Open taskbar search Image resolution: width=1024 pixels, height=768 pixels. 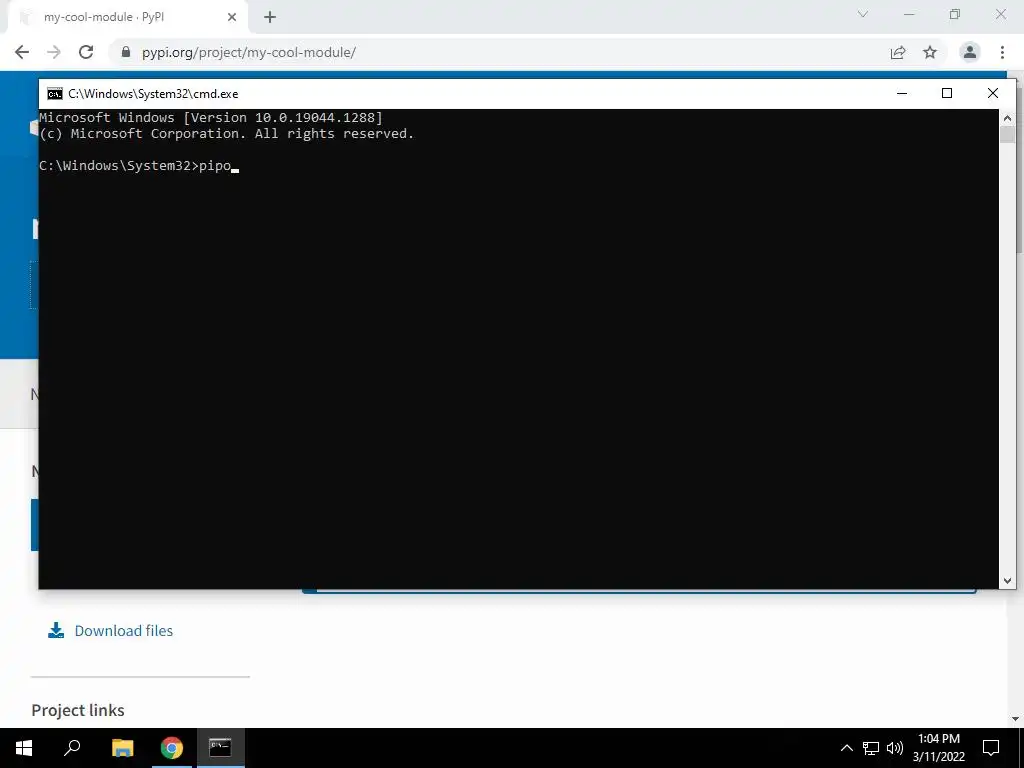72,748
